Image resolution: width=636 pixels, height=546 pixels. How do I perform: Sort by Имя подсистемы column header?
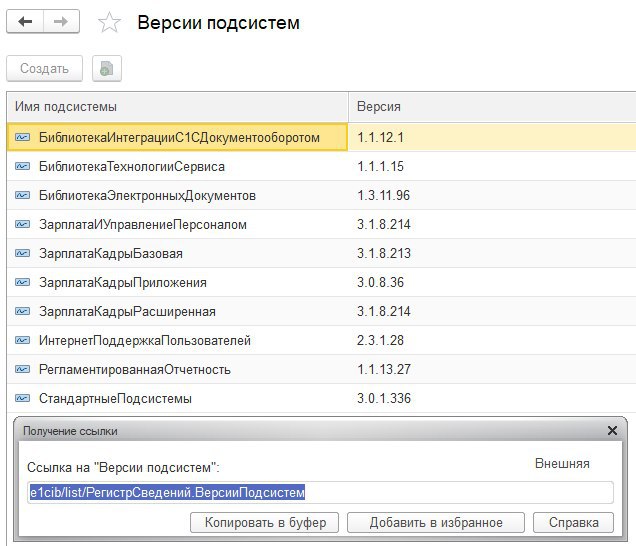tap(178, 107)
